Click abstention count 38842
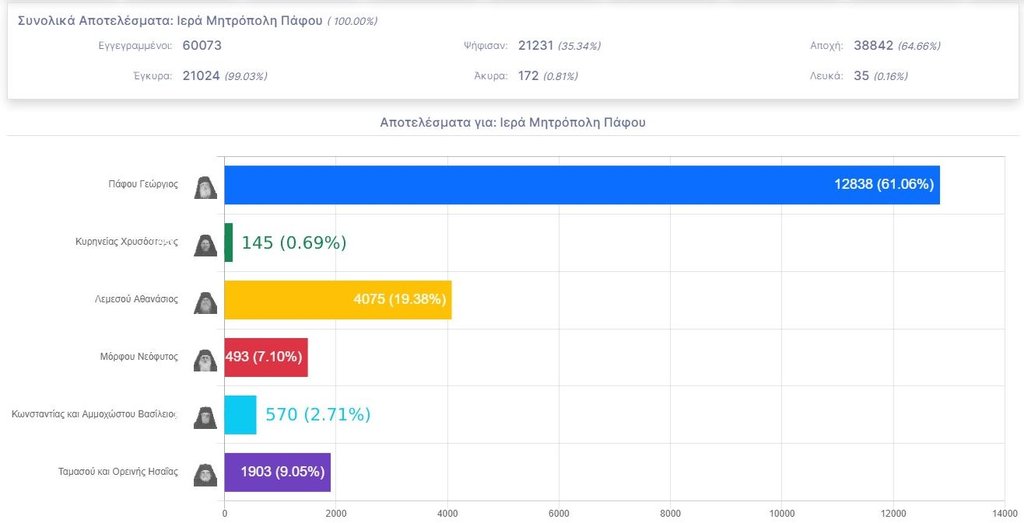This screenshot has height=523, width=1024. click(x=873, y=46)
